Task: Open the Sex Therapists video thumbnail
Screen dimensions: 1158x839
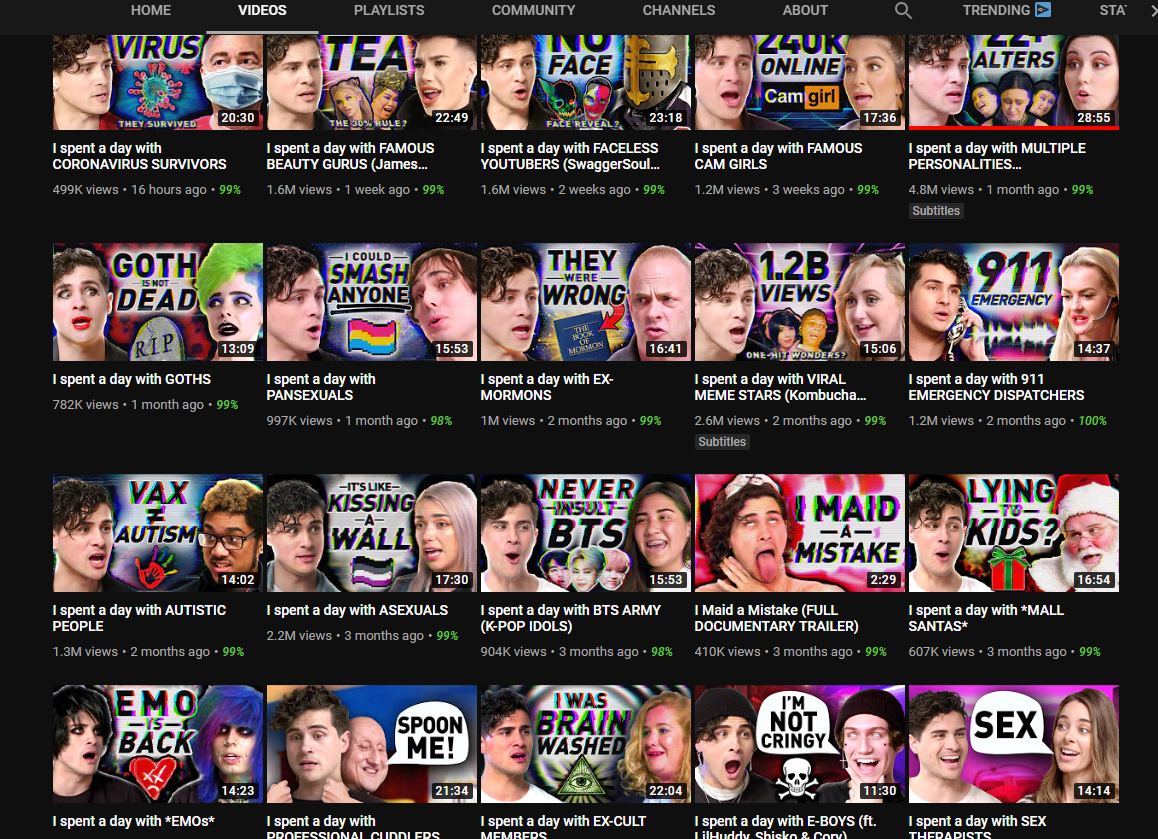Action: coord(1014,744)
